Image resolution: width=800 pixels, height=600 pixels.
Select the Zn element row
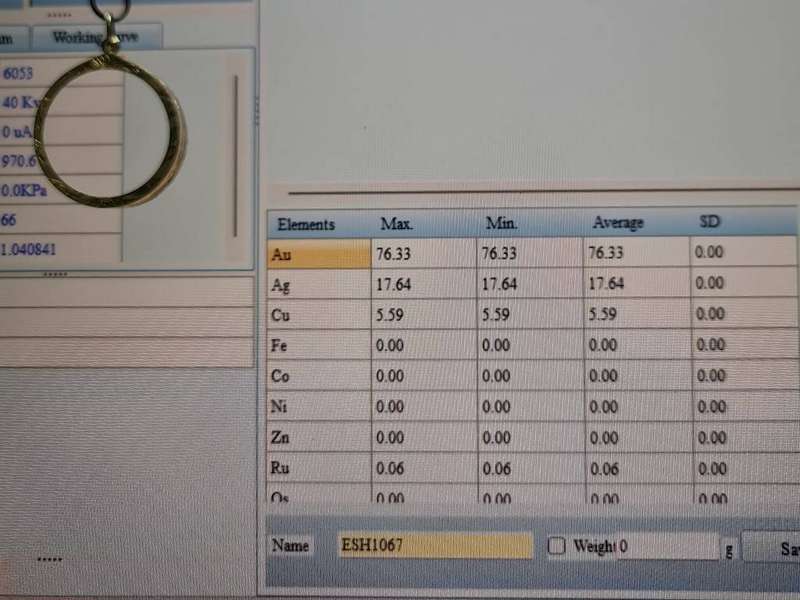[x=318, y=438]
